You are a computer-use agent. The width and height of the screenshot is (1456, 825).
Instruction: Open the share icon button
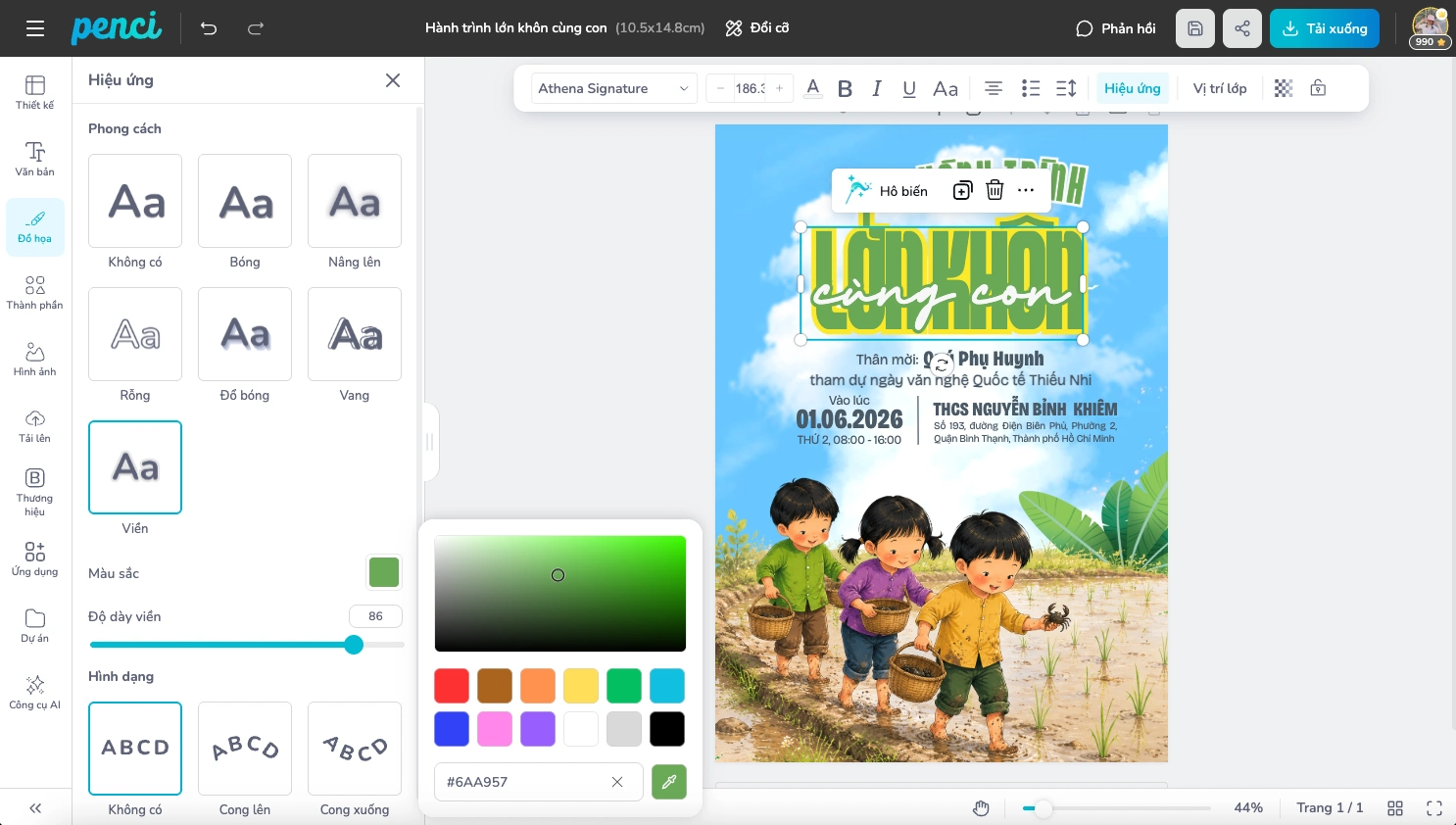click(1242, 28)
